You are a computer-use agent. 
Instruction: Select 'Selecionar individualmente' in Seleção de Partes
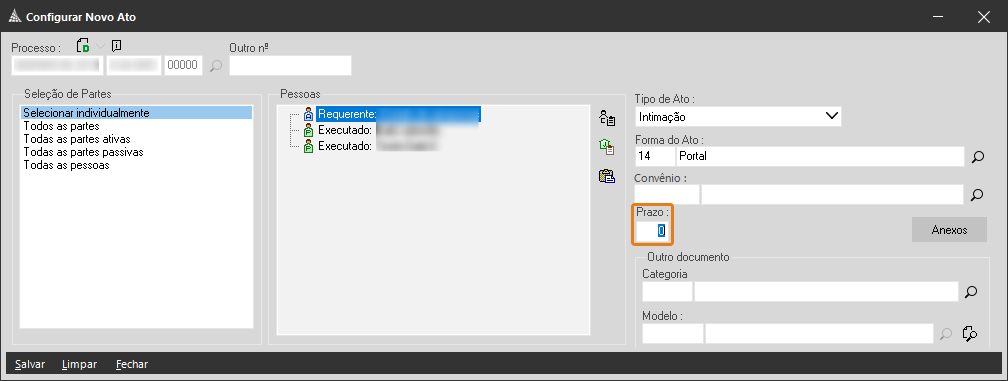click(x=136, y=113)
